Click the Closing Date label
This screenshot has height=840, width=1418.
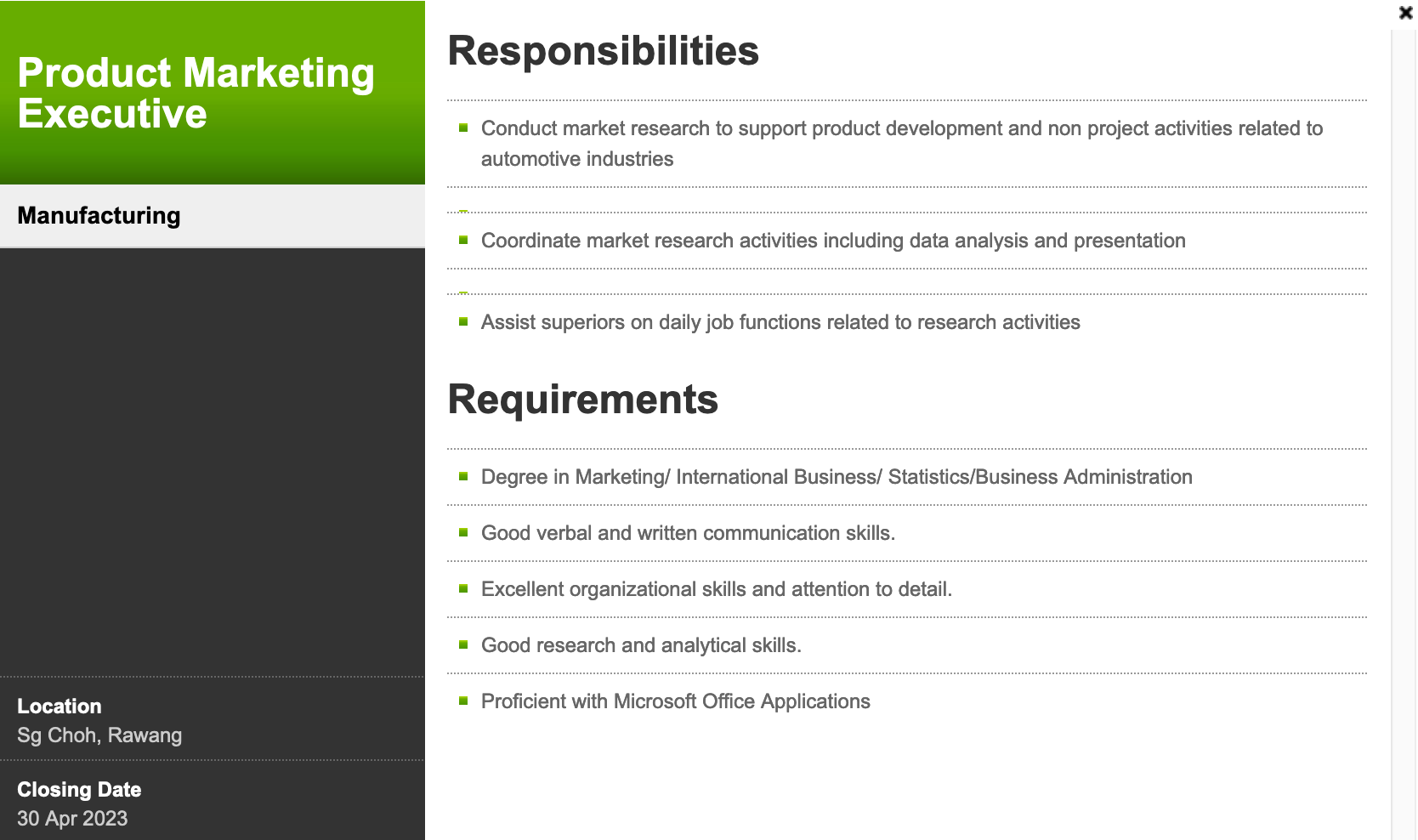(x=79, y=790)
